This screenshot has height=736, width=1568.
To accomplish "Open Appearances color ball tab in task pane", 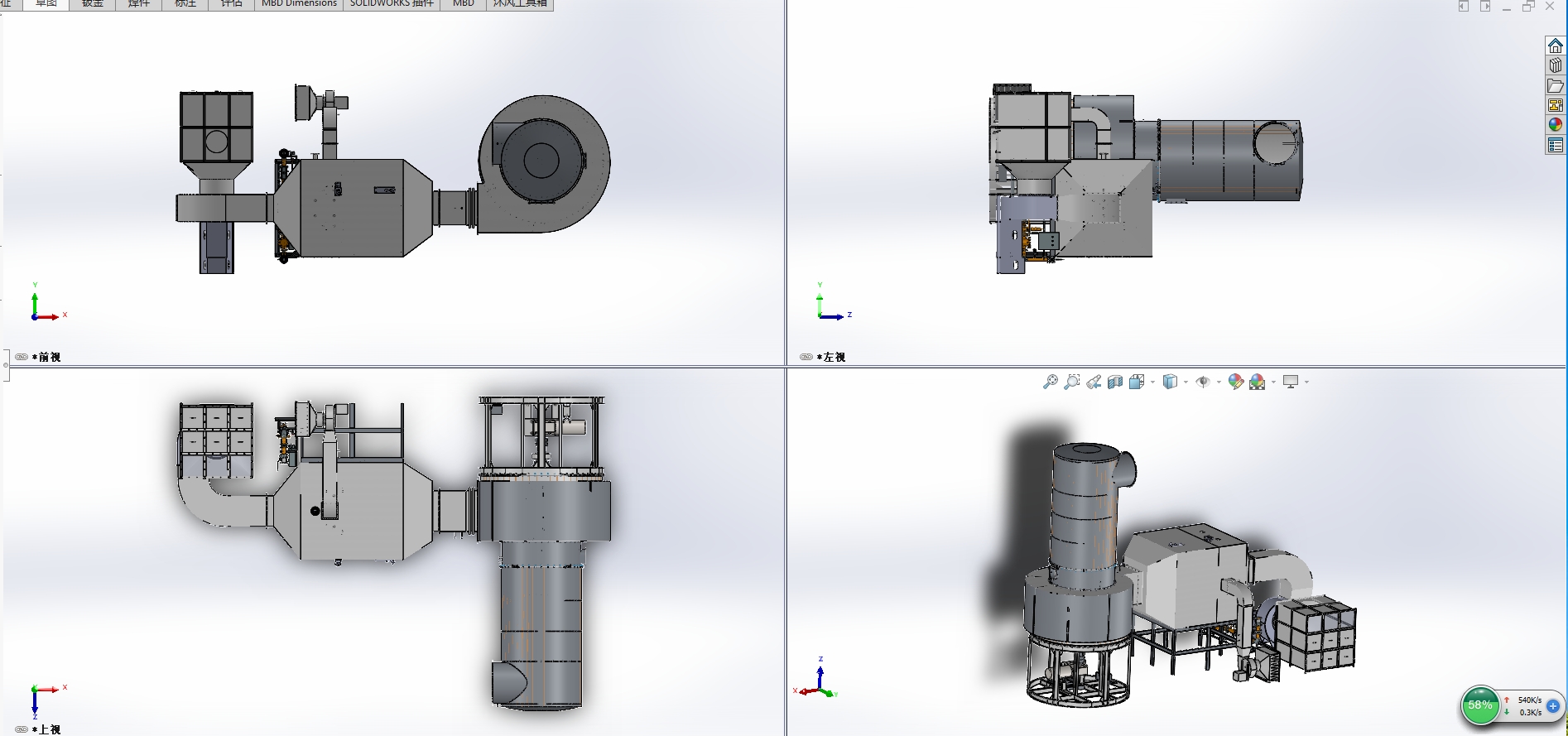I will pos(1556,125).
